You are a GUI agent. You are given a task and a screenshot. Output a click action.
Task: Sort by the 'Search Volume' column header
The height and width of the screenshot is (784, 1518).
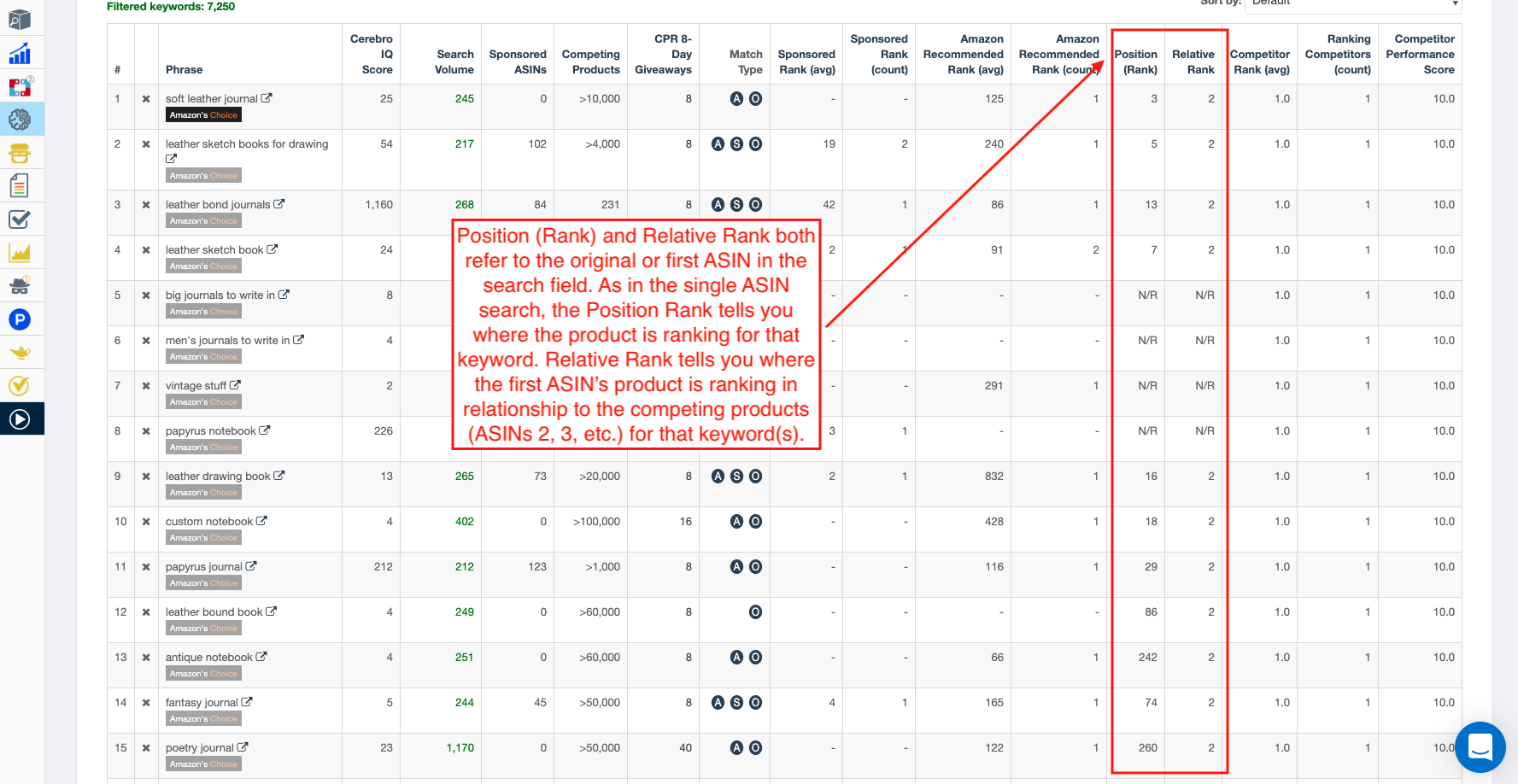pyautogui.click(x=454, y=61)
